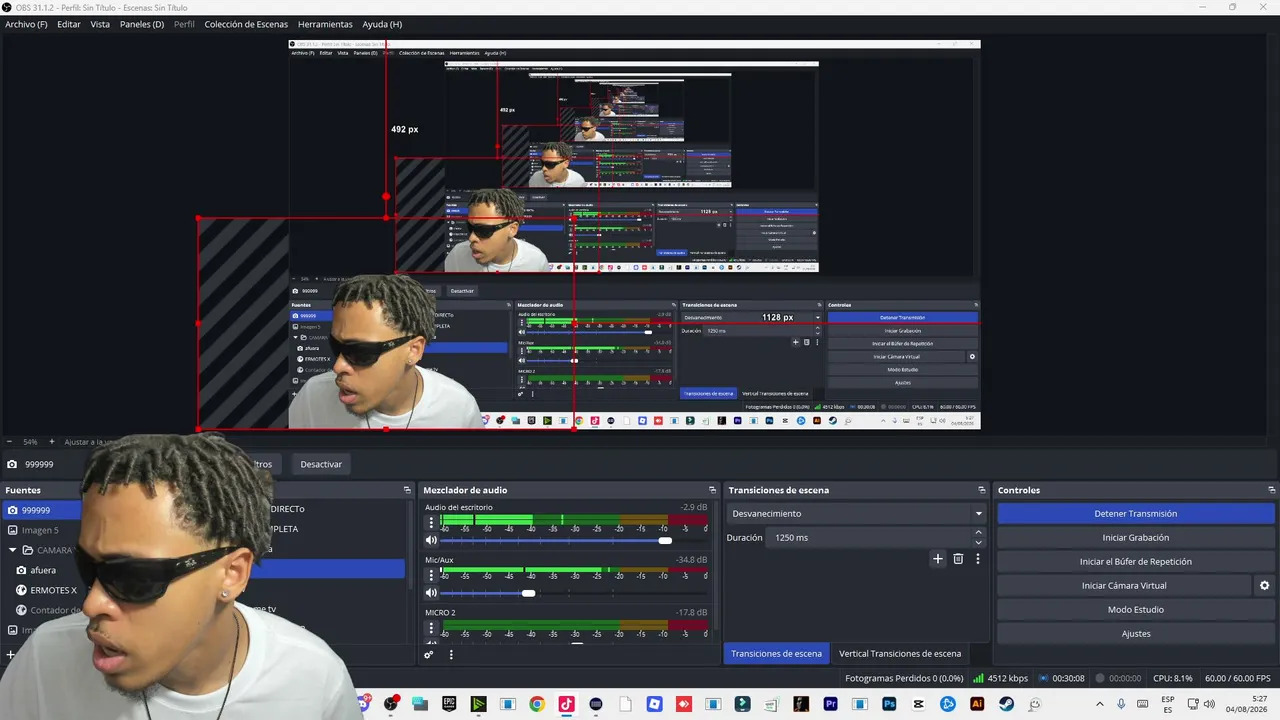Open transition properties three-dot menu
The image size is (1280, 720).
point(978,559)
